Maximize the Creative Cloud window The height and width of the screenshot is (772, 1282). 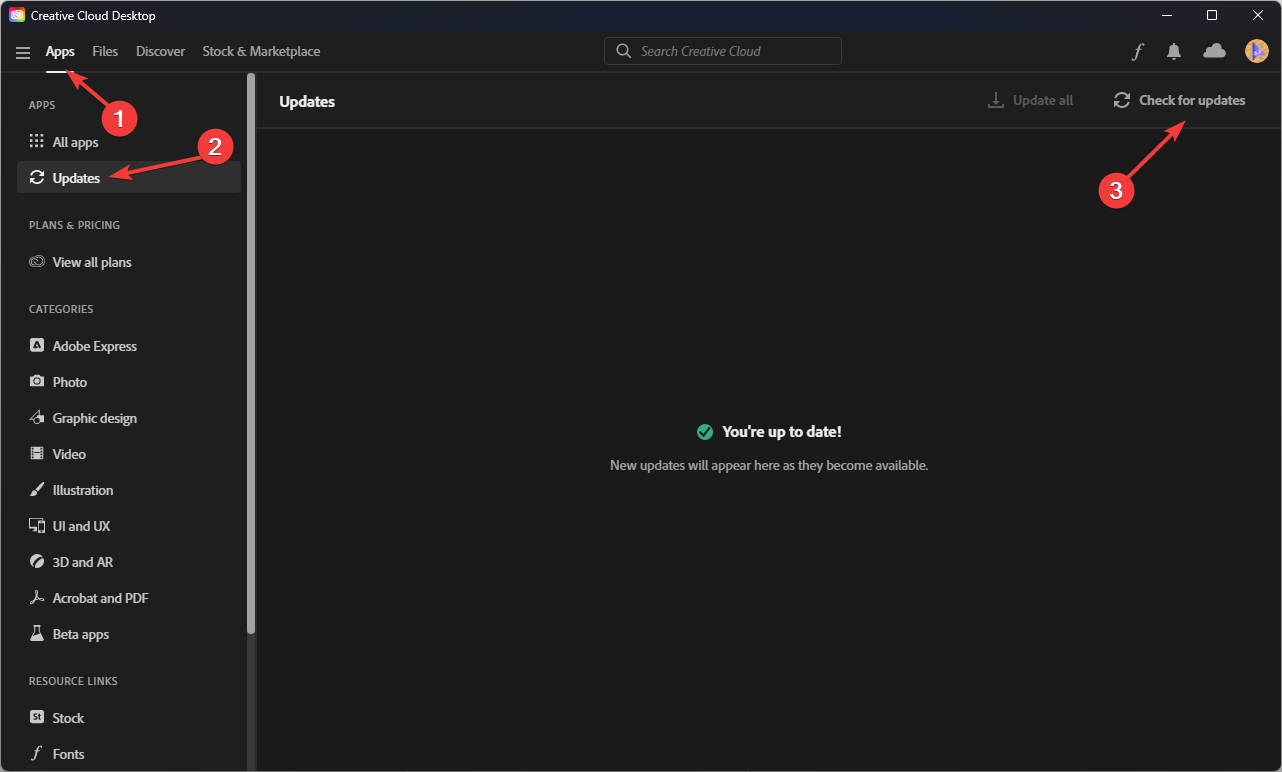tap(1212, 15)
